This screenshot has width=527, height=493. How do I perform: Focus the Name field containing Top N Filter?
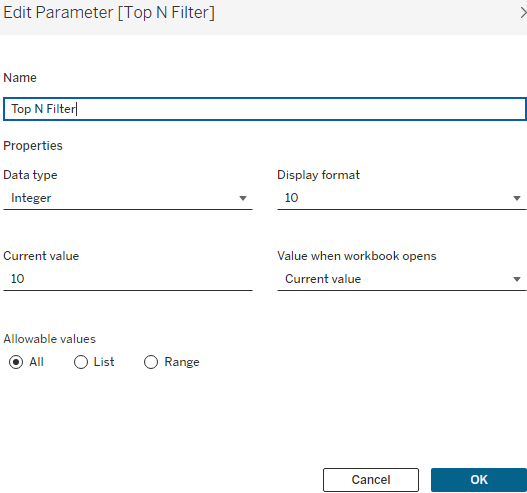point(265,109)
